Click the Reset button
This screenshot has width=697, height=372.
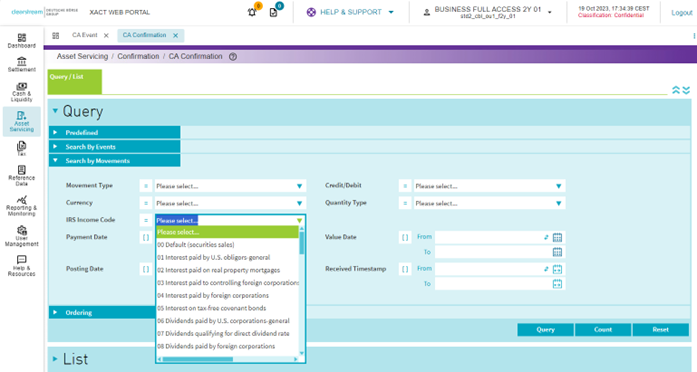tap(661, 329)
